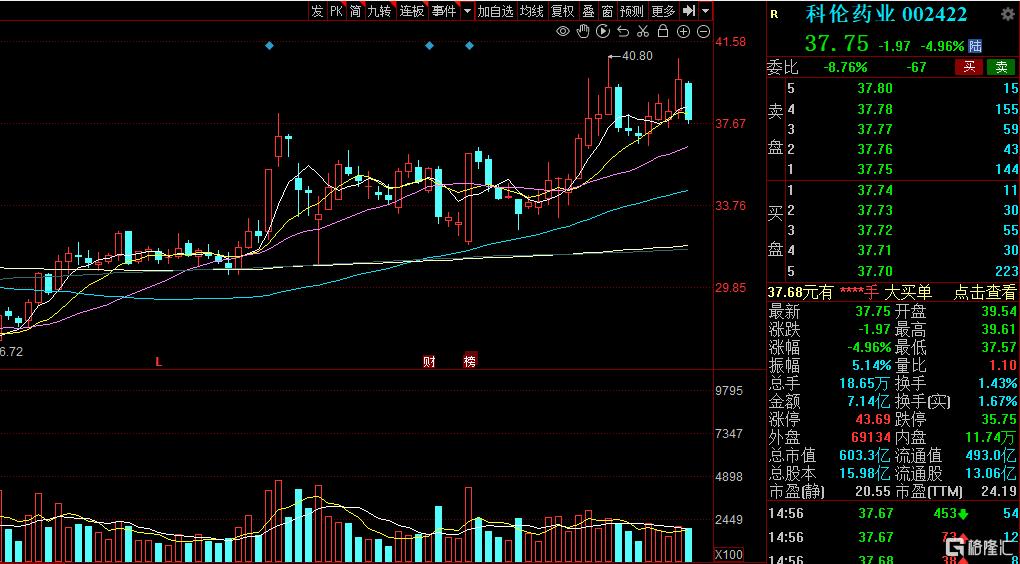Toggle the eye visibility icon above chart

click(563, 31)
